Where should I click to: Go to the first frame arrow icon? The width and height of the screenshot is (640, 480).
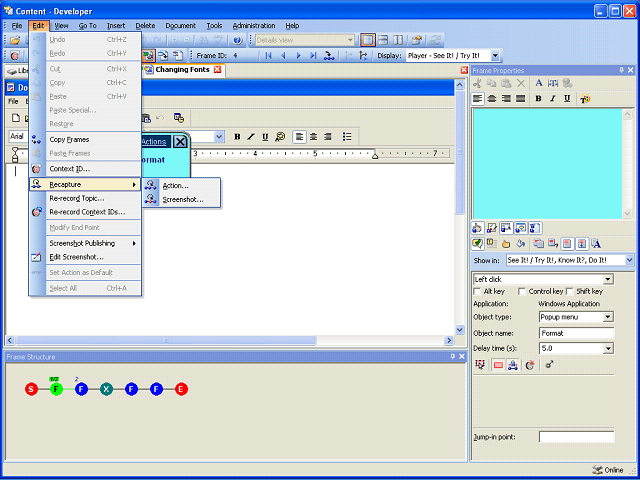268,56
